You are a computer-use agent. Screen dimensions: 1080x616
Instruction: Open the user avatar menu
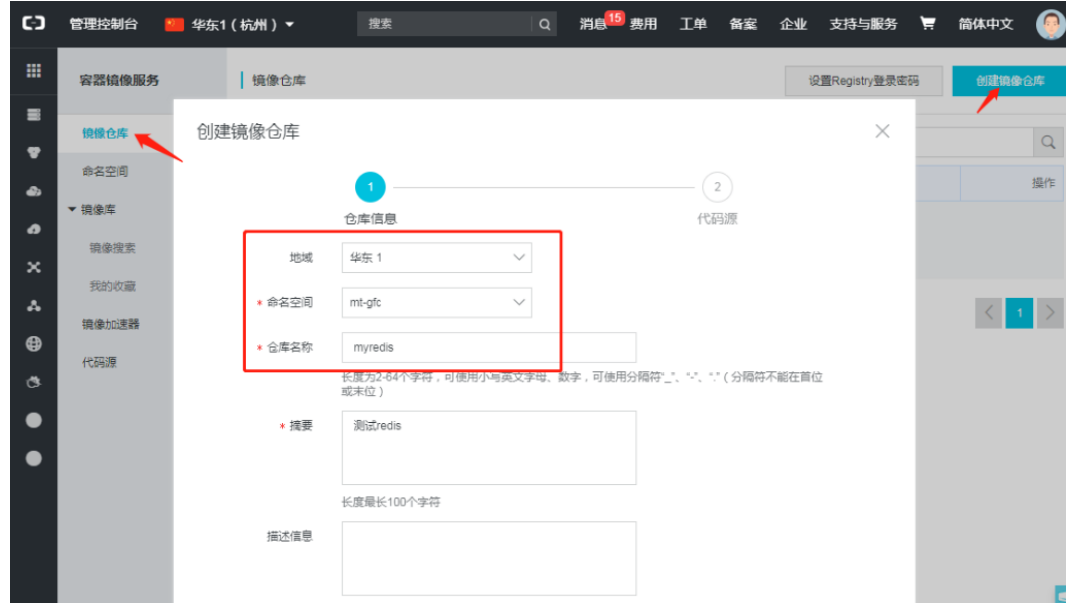click(x=1050, y=24)
